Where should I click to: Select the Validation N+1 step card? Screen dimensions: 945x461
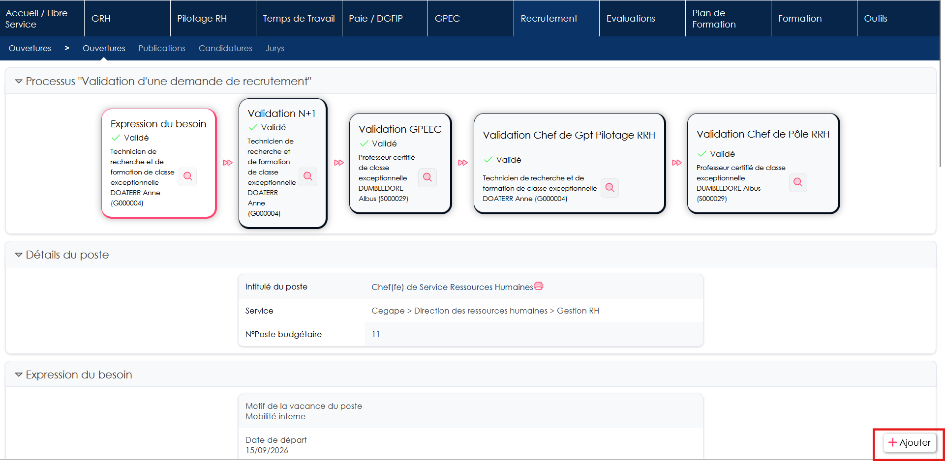coord(283,163)
